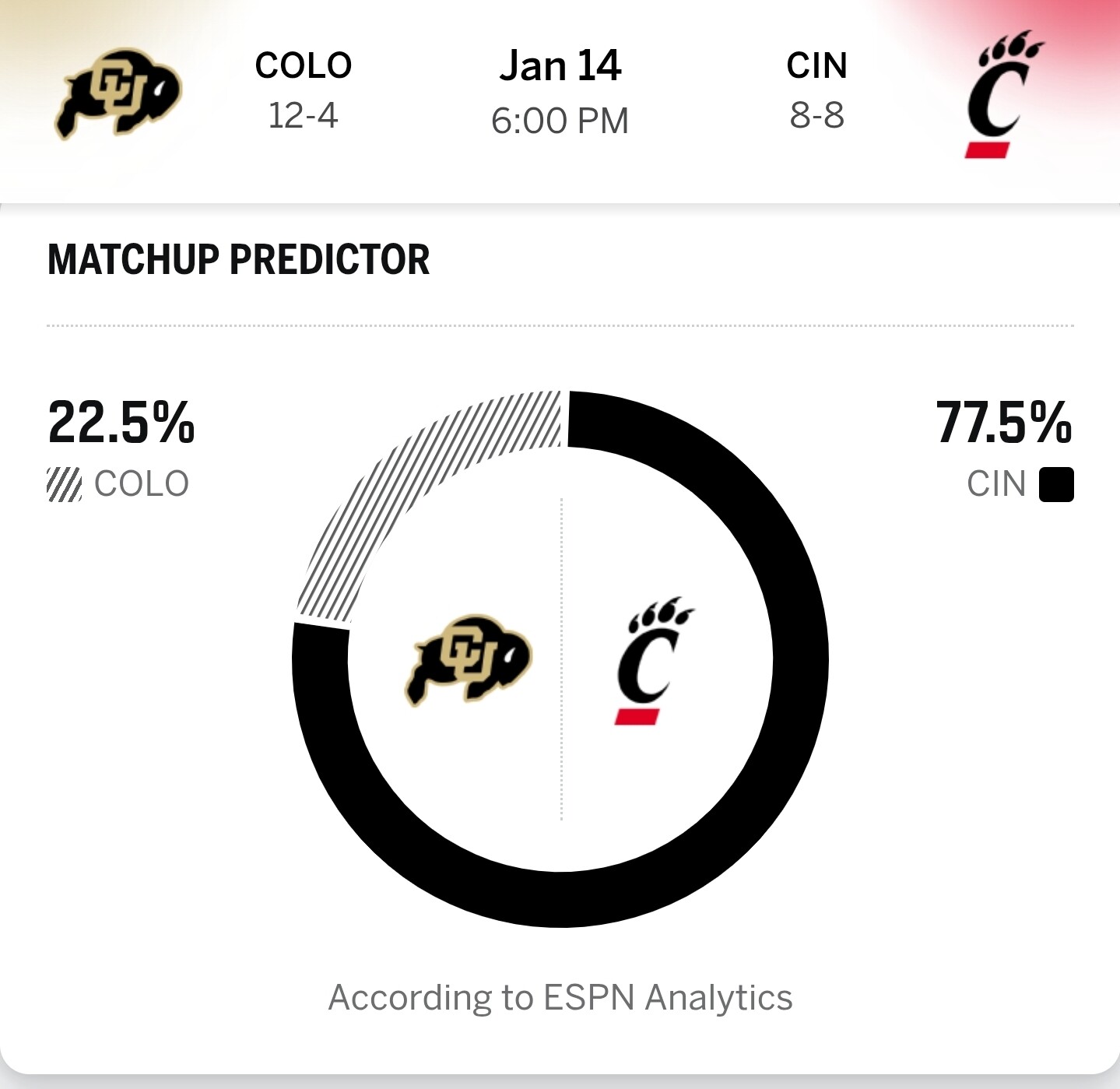1120x1089 pixels.
Task: Tap the Cincinnati Bearcats logo in header
Action: pos(1001,95)
